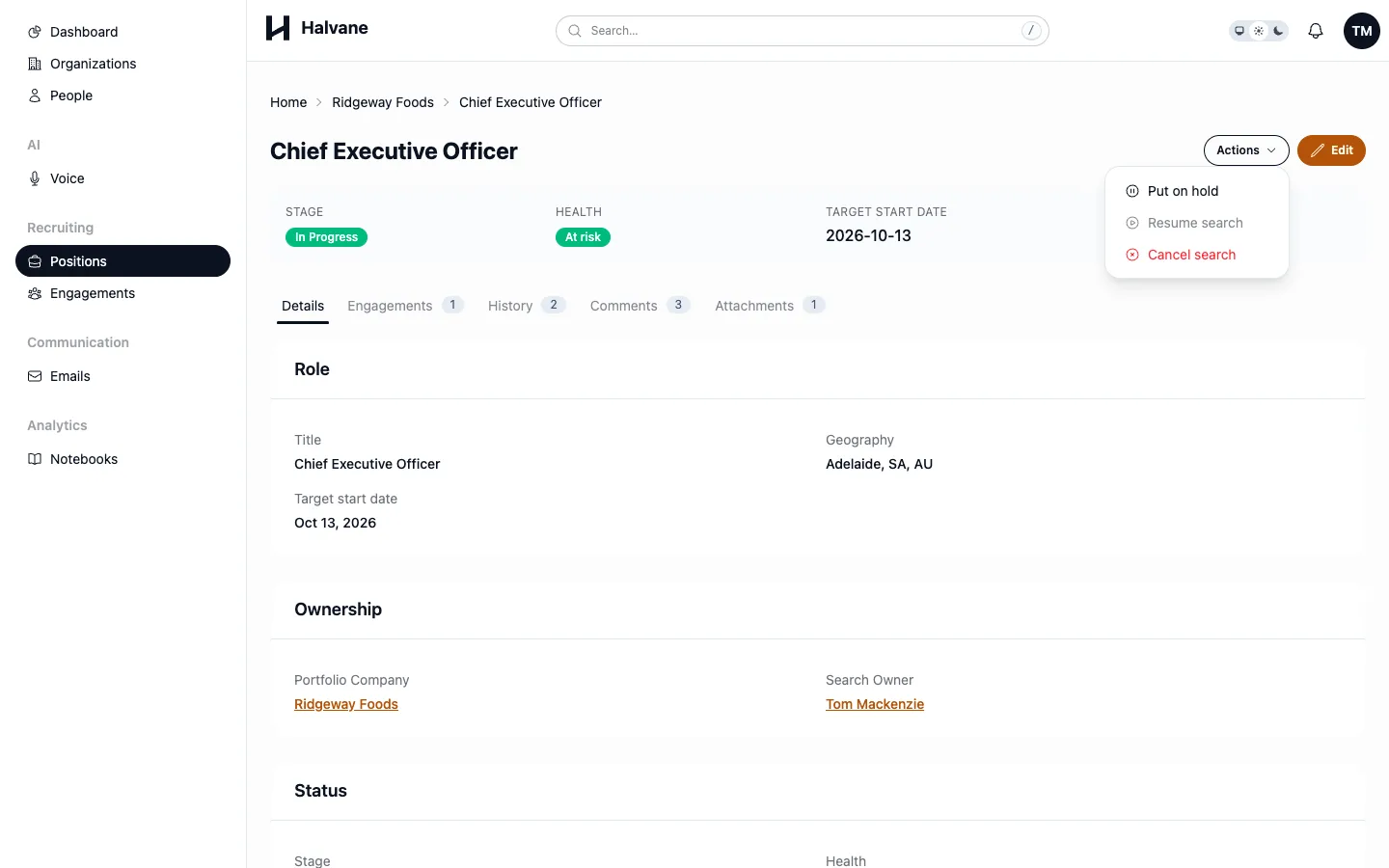Focus the Search input field

click(803, 31)
